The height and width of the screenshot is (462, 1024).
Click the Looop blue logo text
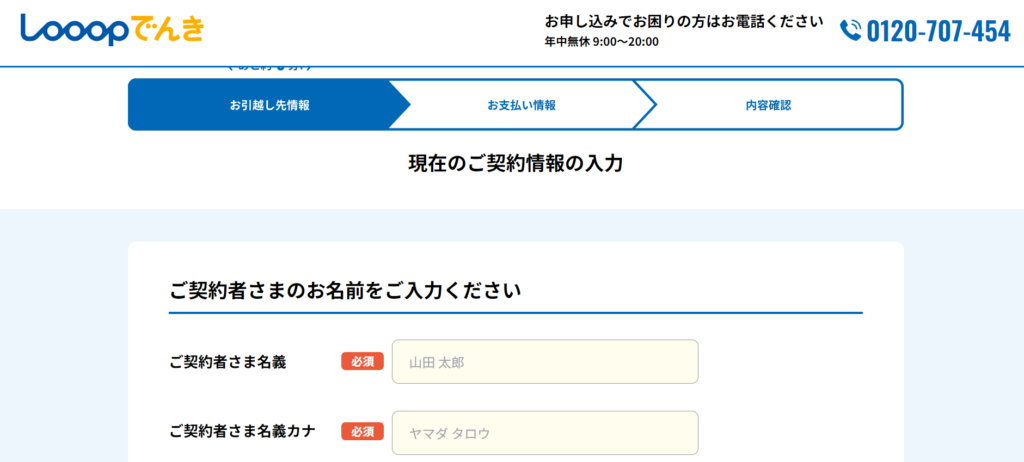[x=74, y=29]
